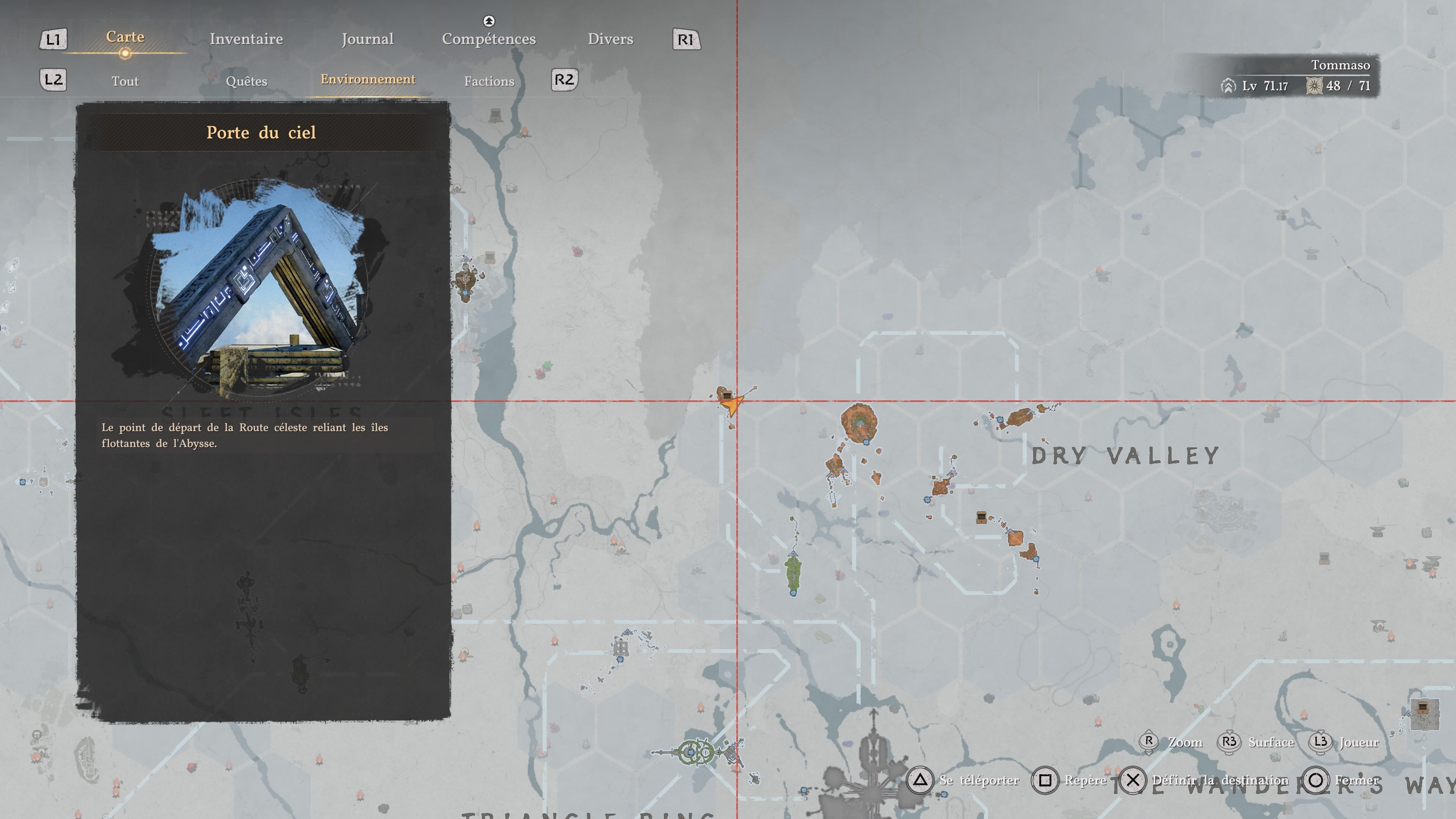Click the Définir la destination label
Screen dimensions: 1456x819
pyautogui.click(x=1220, y=781)
